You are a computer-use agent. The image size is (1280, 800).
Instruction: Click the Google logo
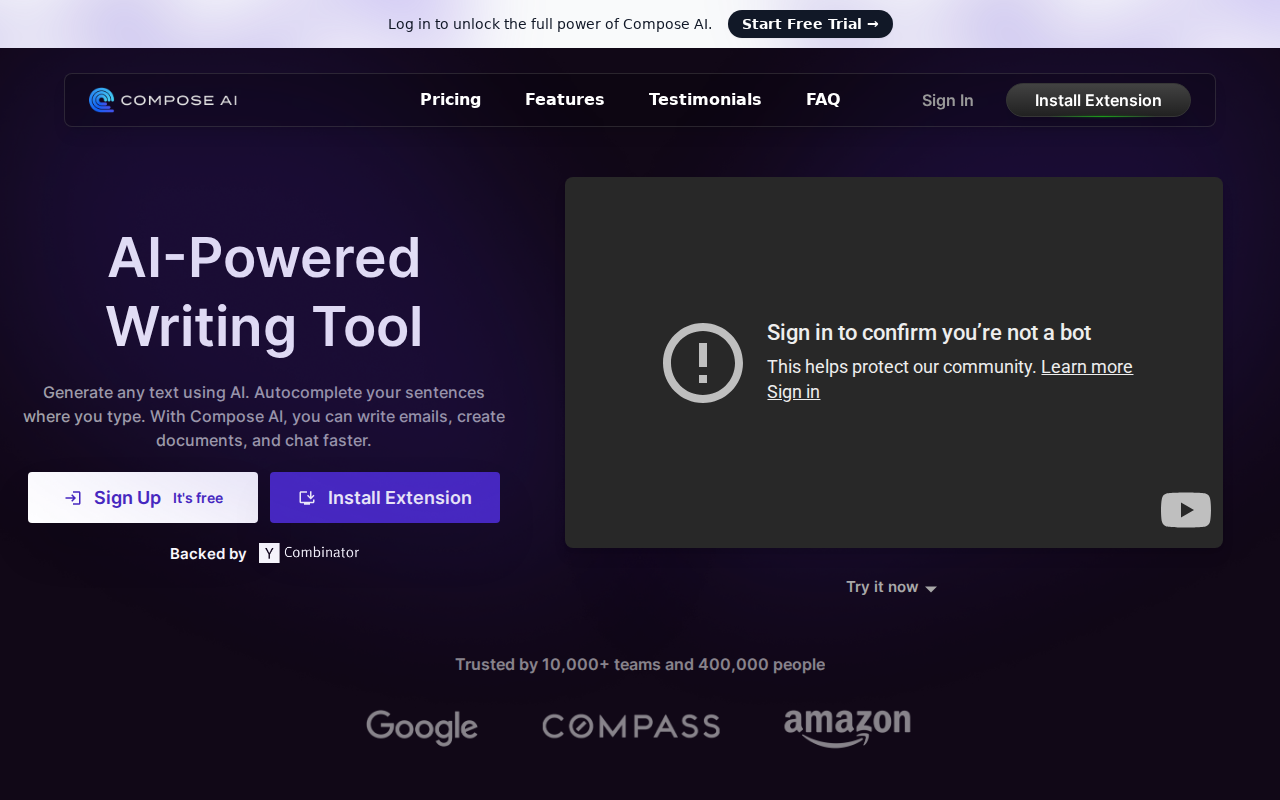tap(421, 727)
